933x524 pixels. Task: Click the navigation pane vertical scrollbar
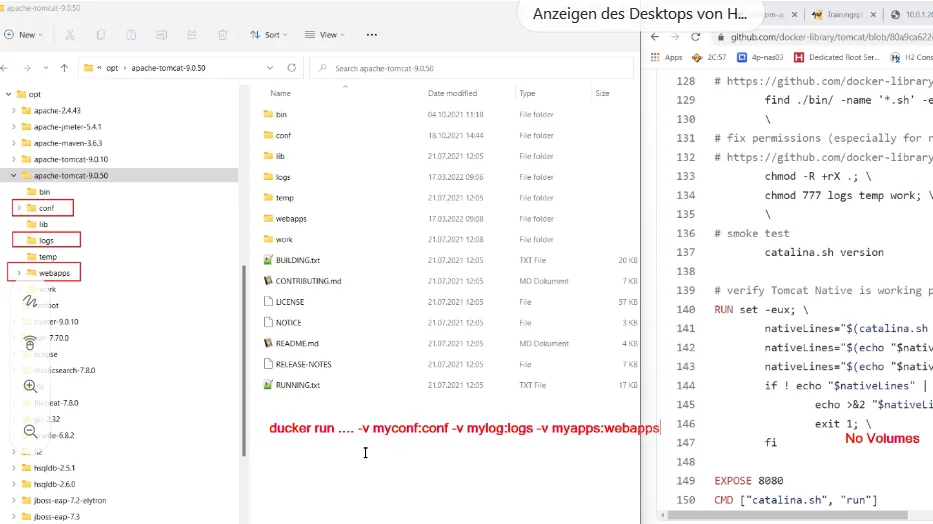[243, 360]
